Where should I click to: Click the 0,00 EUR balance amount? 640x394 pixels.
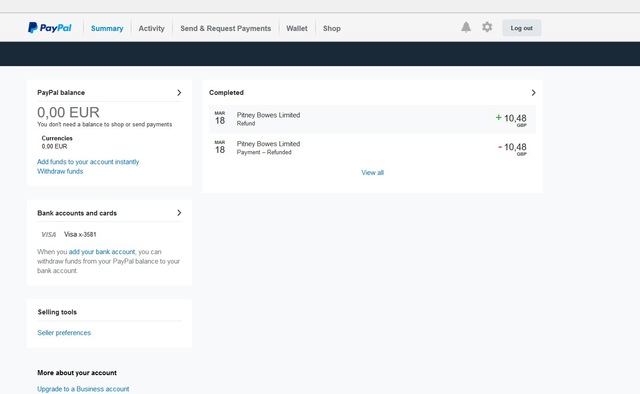coord(68,112)
